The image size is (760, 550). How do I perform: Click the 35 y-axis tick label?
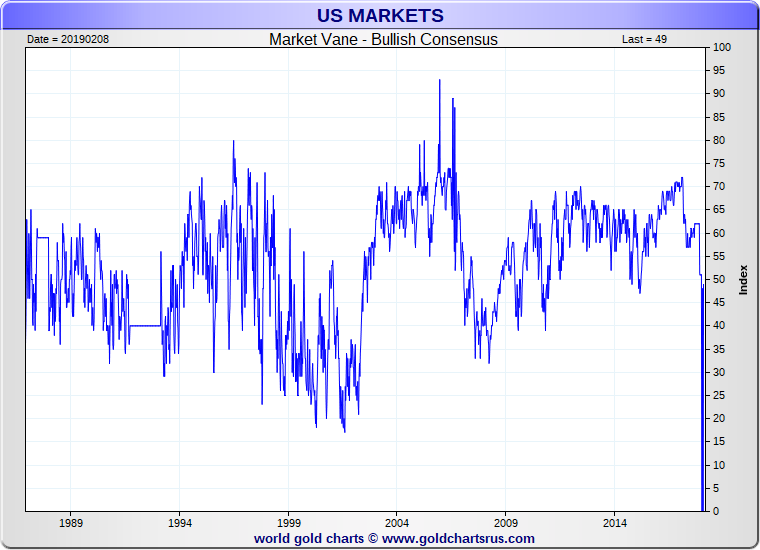719,349
